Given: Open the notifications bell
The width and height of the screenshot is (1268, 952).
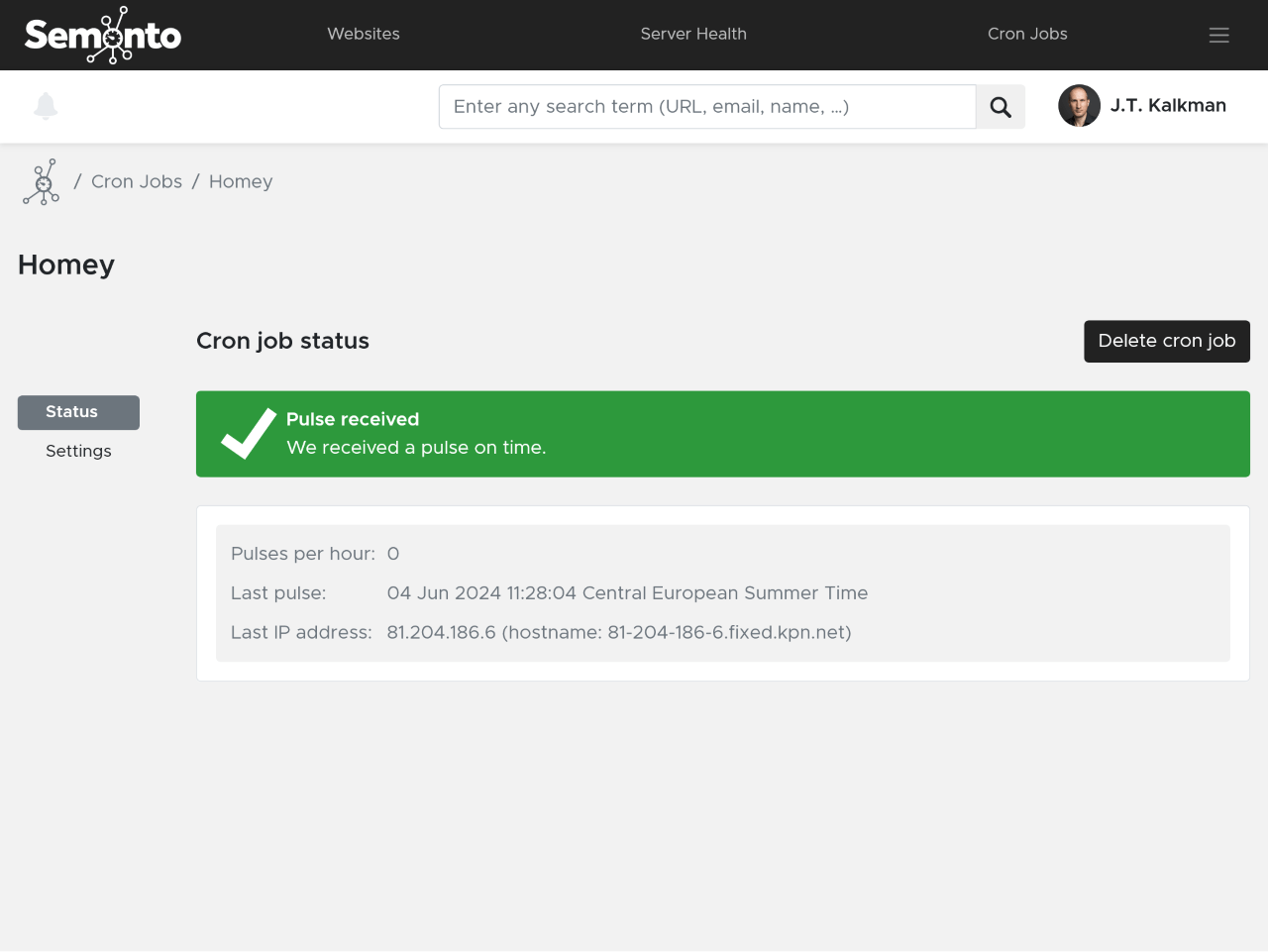Looking at the screenshot, I should pos(46,106).
